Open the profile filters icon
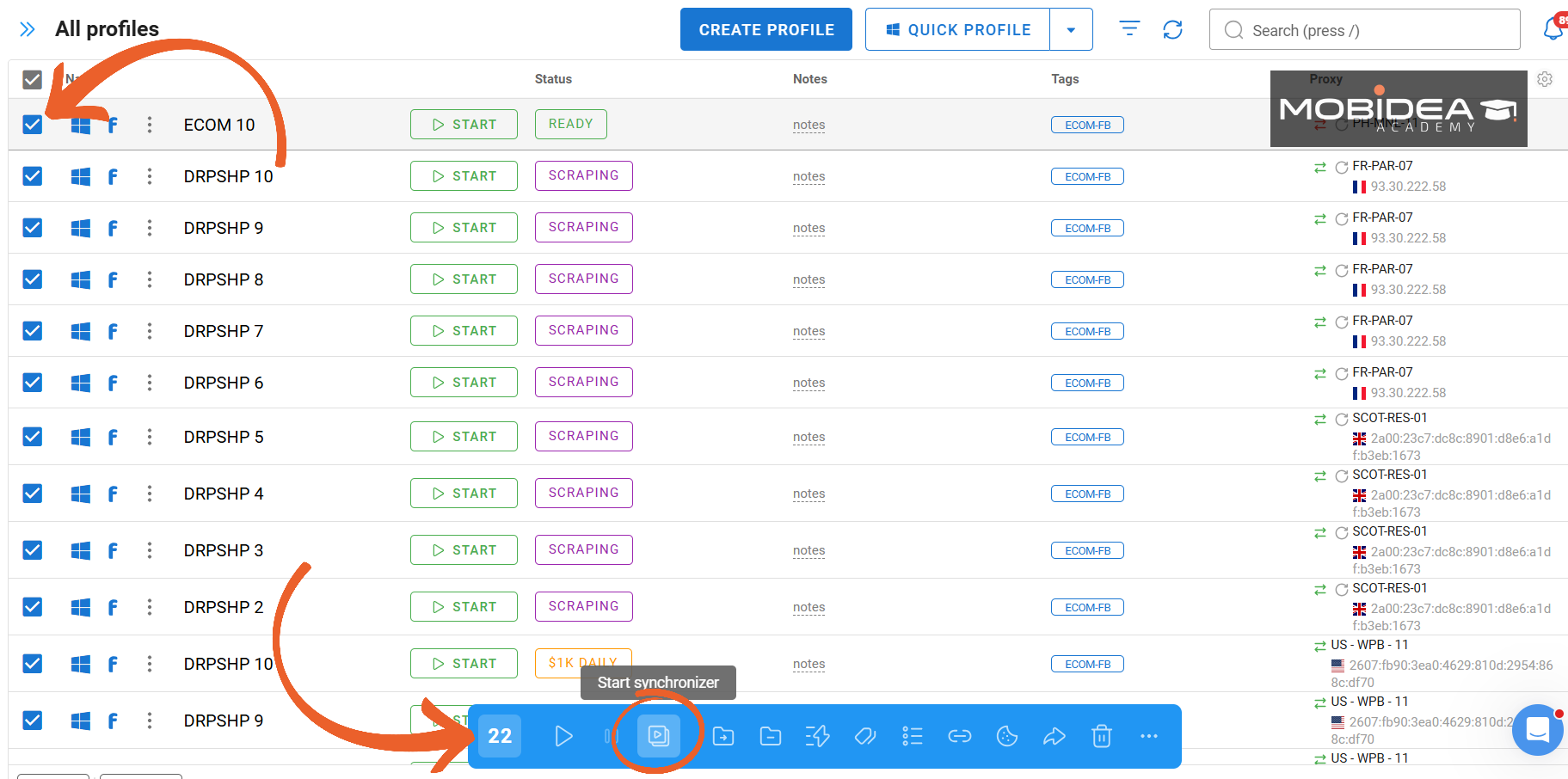The width and height of the screenshot is (1568, 779). 1129,29
